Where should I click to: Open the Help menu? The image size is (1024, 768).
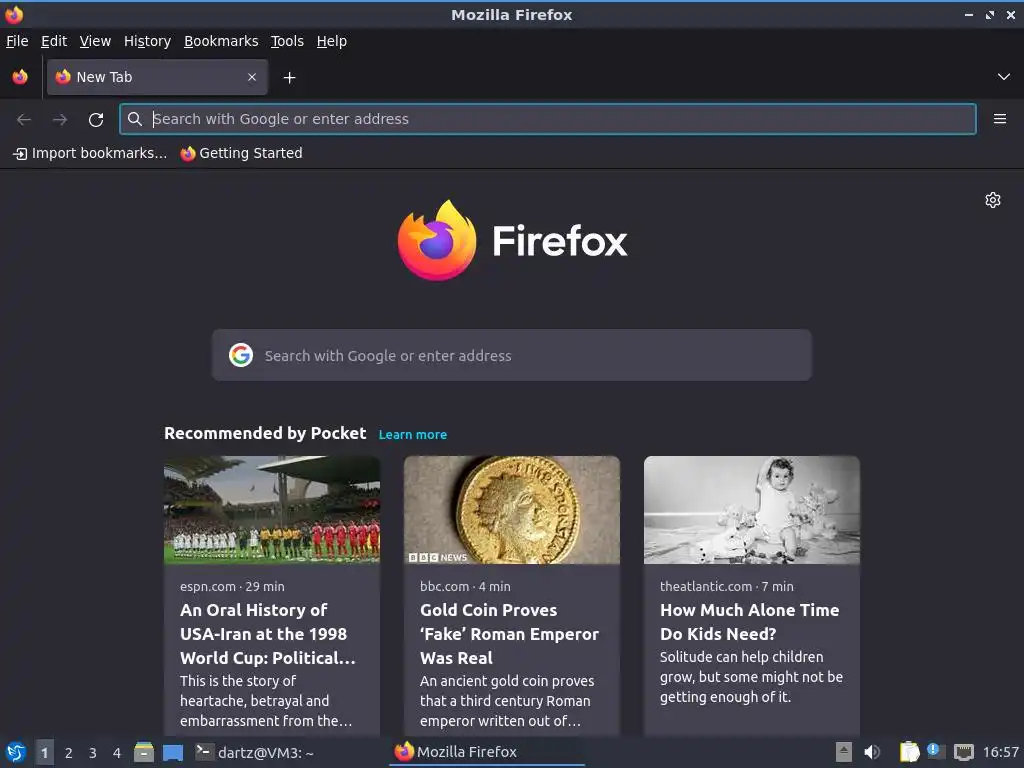pos(332,41)
